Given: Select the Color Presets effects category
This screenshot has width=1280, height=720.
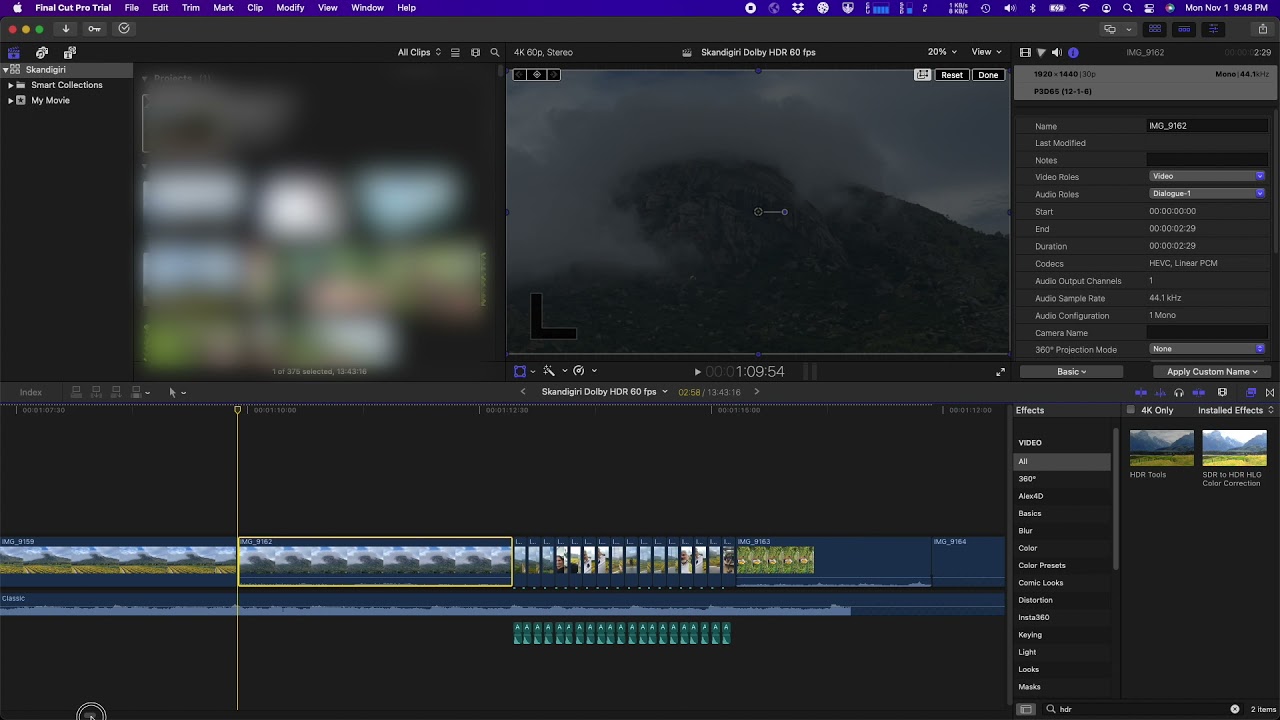Looking at the screenshot, I should click(x=1042, y=566).
